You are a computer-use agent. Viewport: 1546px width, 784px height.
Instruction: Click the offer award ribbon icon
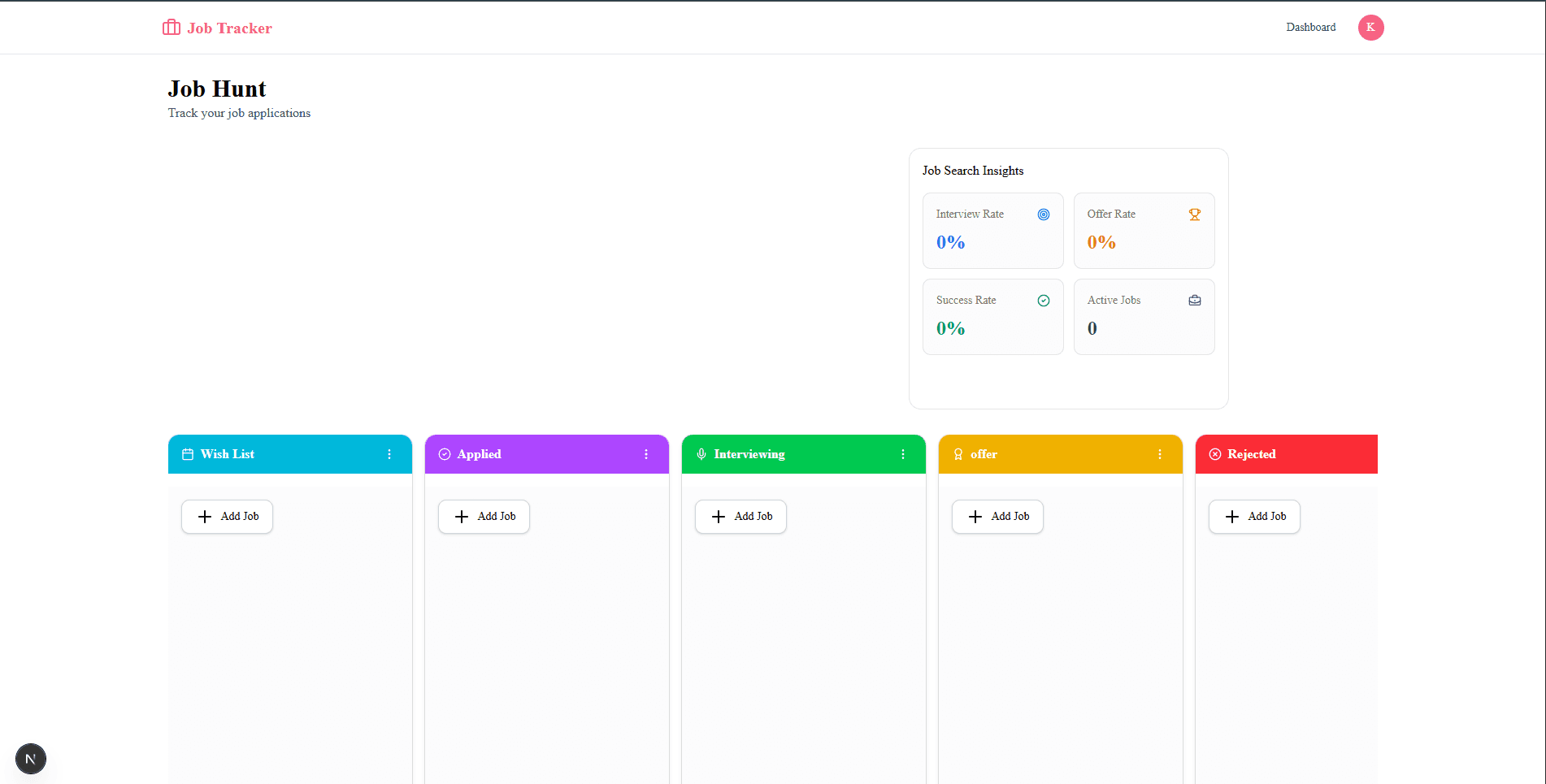click(958, 454)
